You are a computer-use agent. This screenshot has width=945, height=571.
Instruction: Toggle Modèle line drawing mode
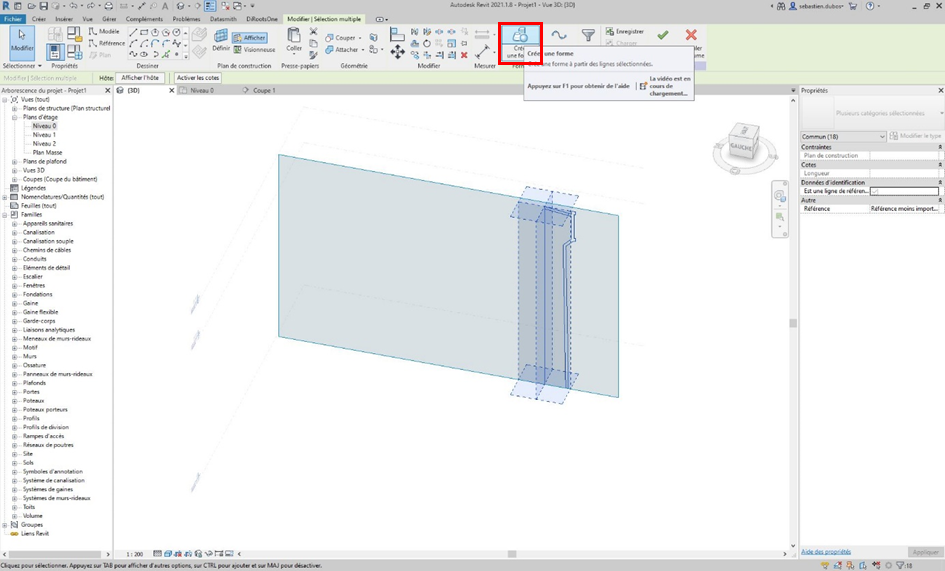pos(104,31)
